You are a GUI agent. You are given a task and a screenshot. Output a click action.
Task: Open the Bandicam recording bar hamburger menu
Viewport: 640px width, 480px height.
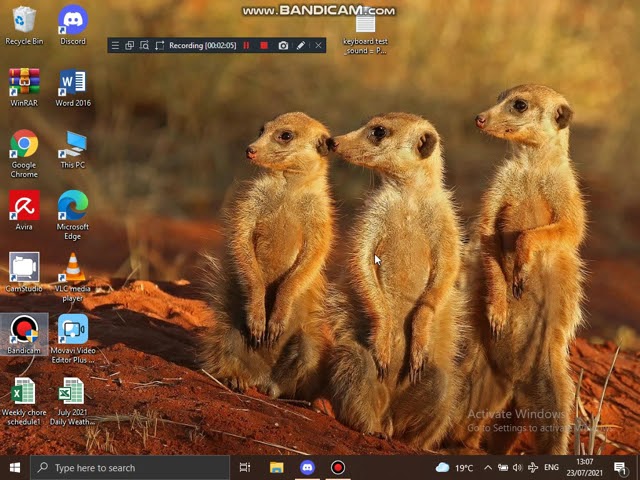[x=116, y=45]
